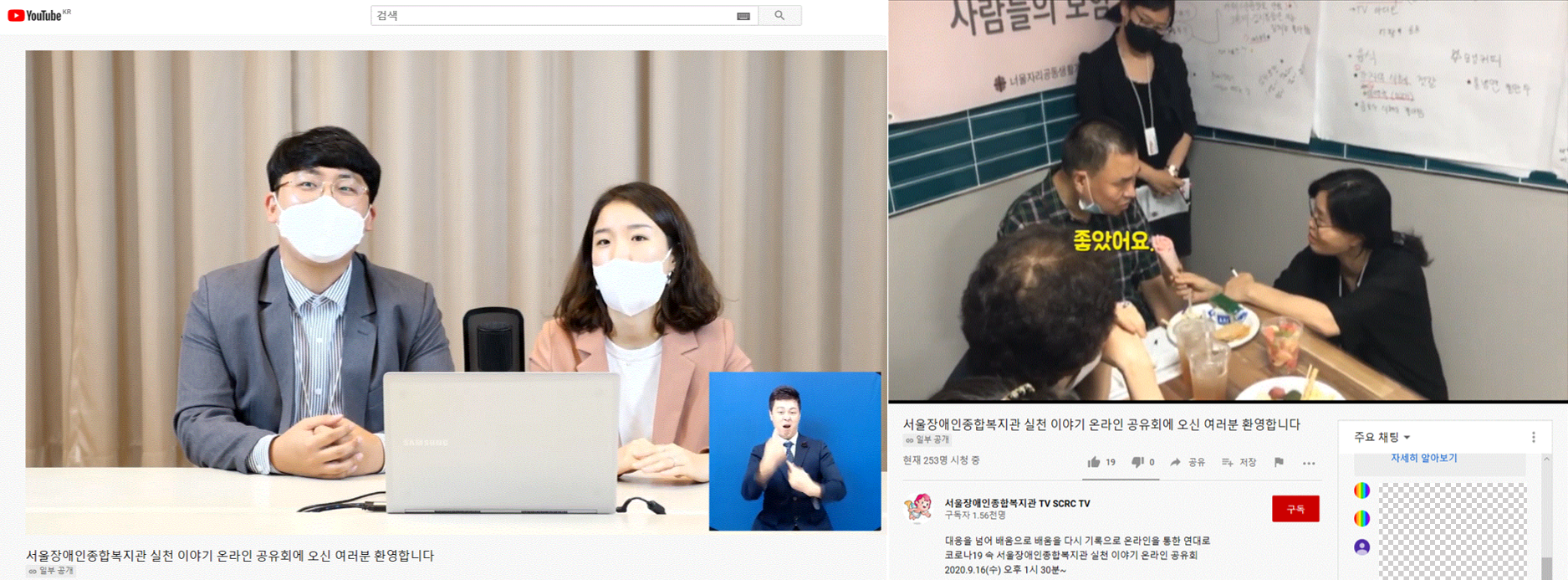The image size is (1568, 580).
Task: Open the channel avatar image
Action: [x=918, y=508]
